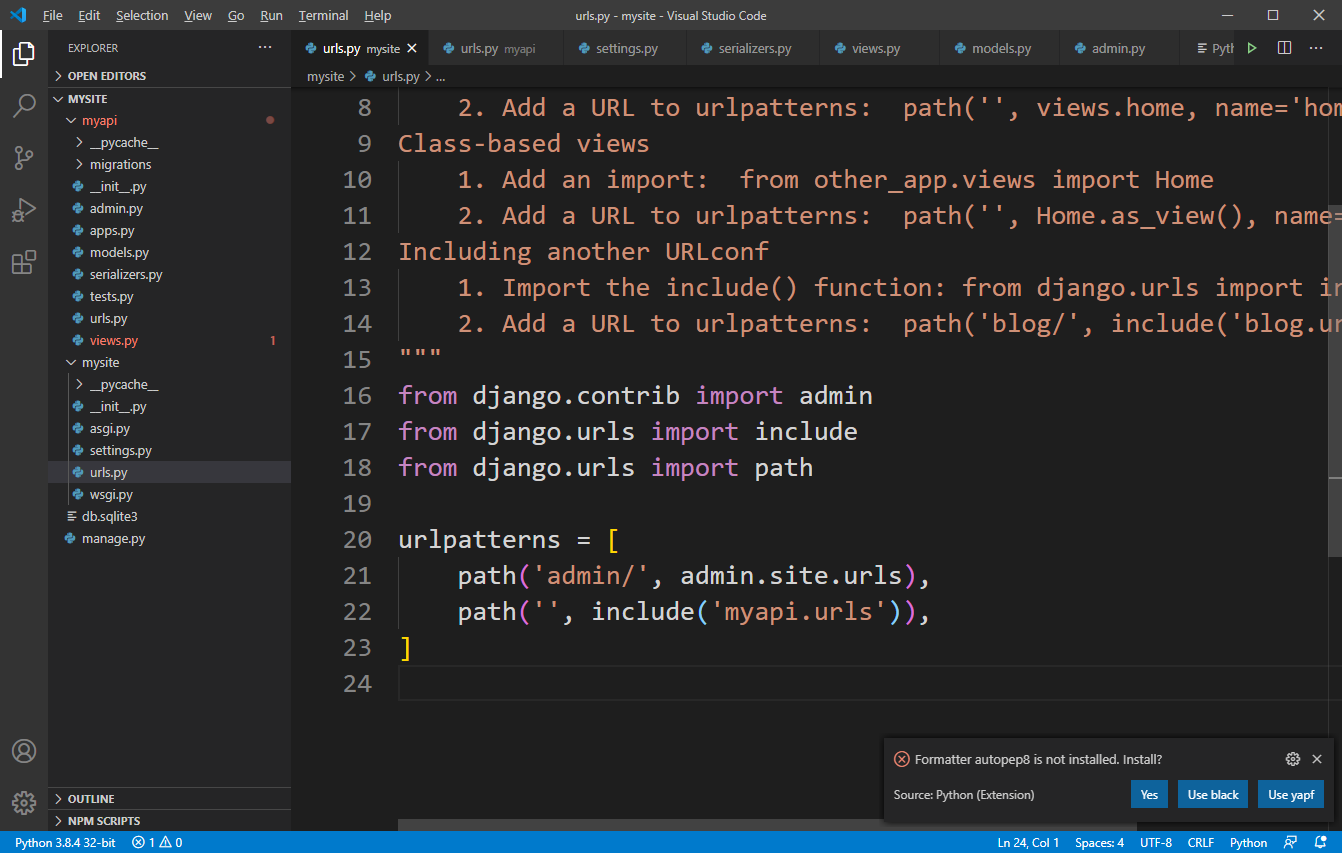Run Python file with the play button
Screen dimensions: 1342x853
click(1251, 48)
